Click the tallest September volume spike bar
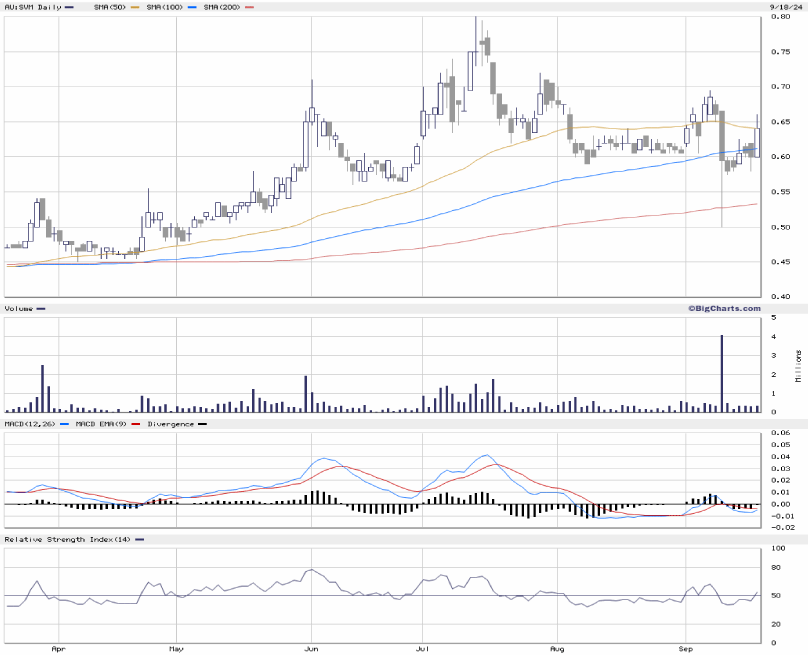 [722, 373]
